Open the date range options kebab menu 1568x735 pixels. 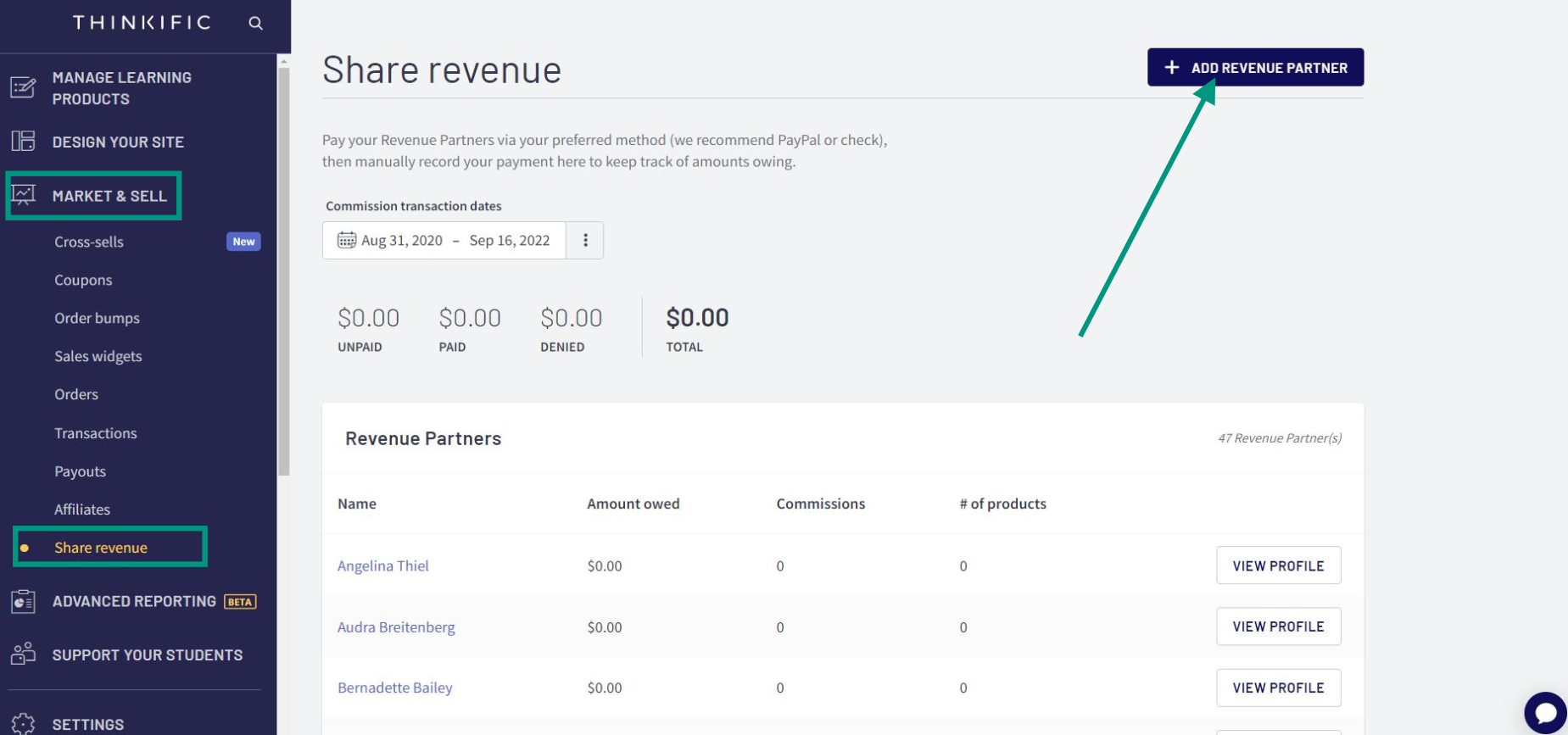(x=585, y=240)
